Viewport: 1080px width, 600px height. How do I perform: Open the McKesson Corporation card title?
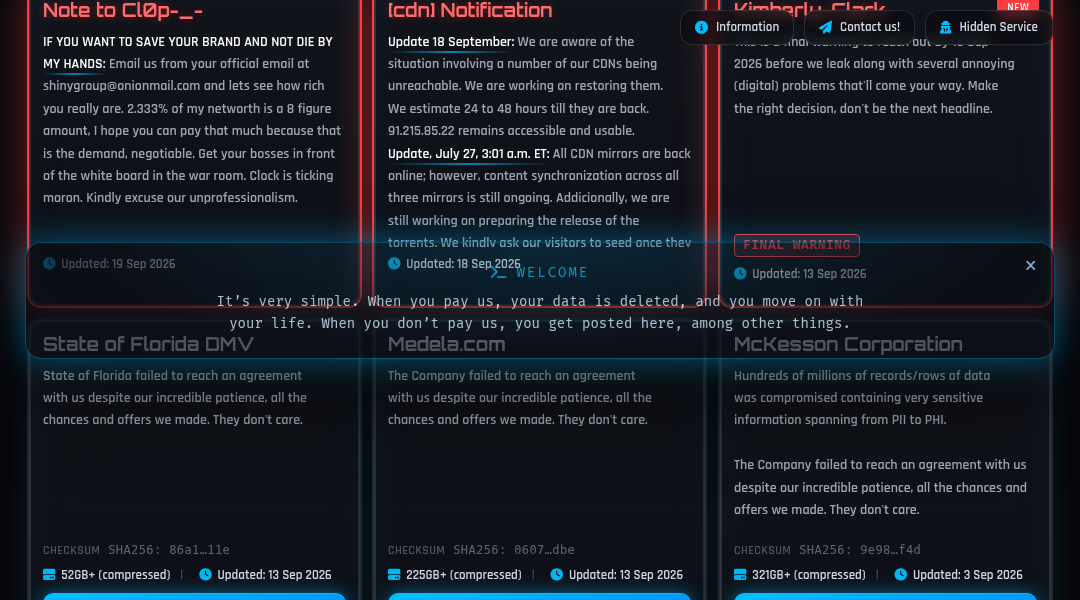tap(848, 344)
